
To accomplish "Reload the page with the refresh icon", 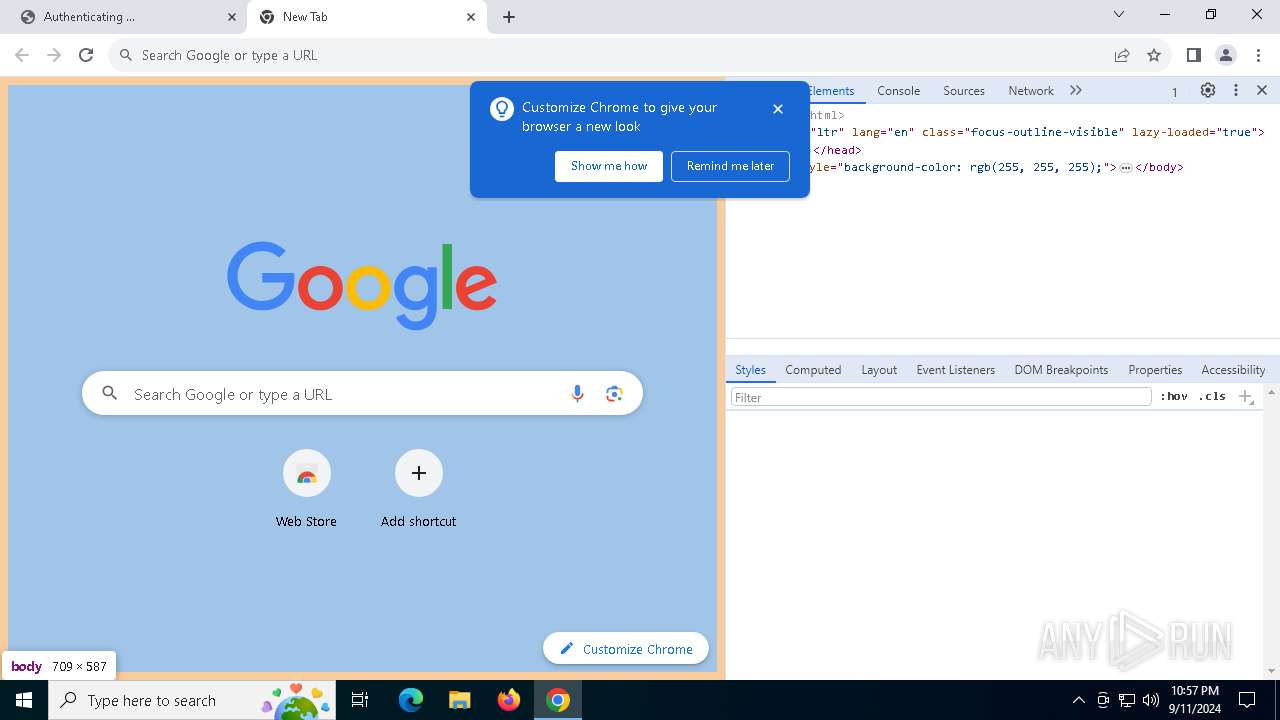I will coord(86,55).
